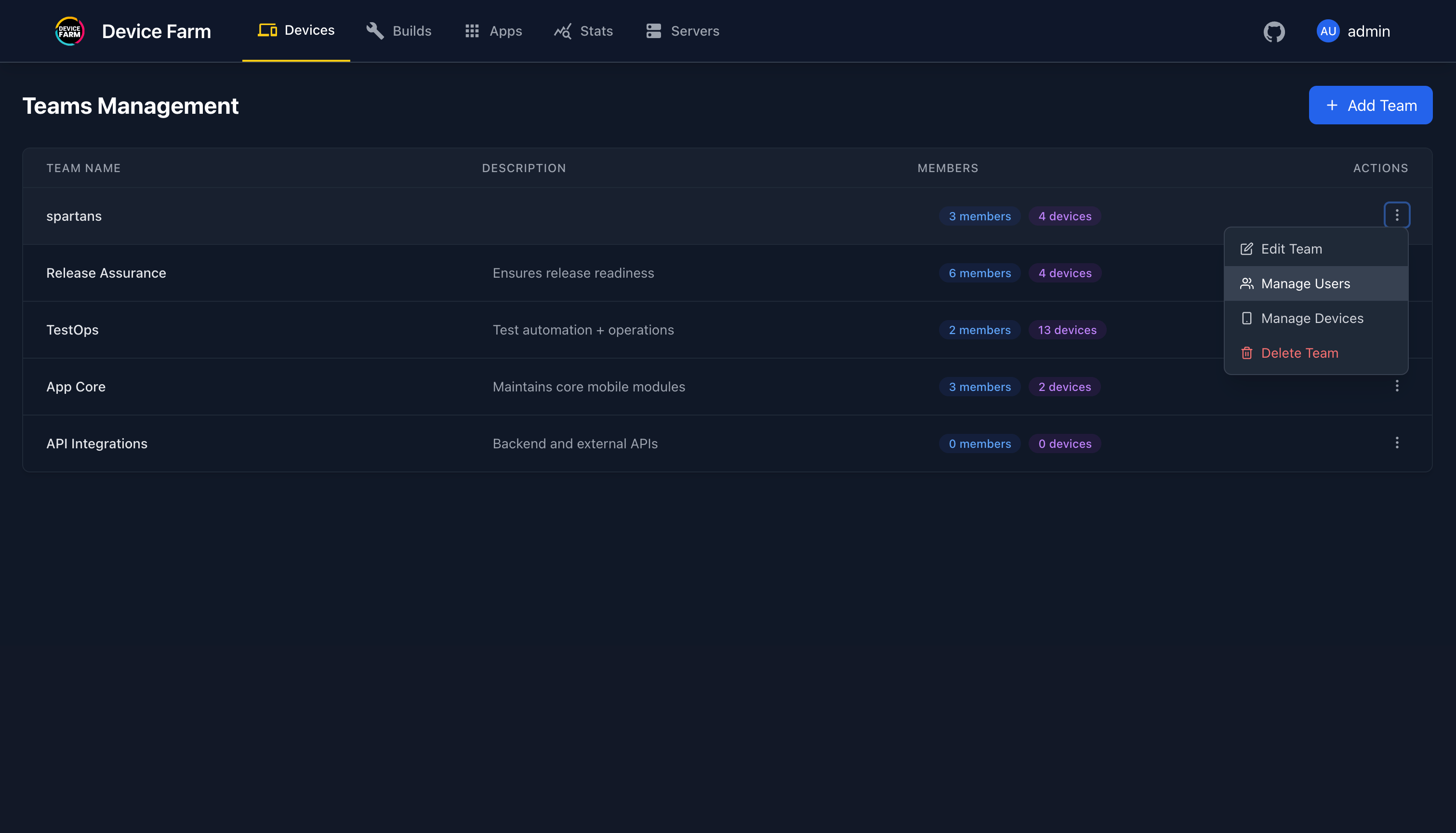Select the Apps grid icon
1456x833 pixels.
point(471,31)
